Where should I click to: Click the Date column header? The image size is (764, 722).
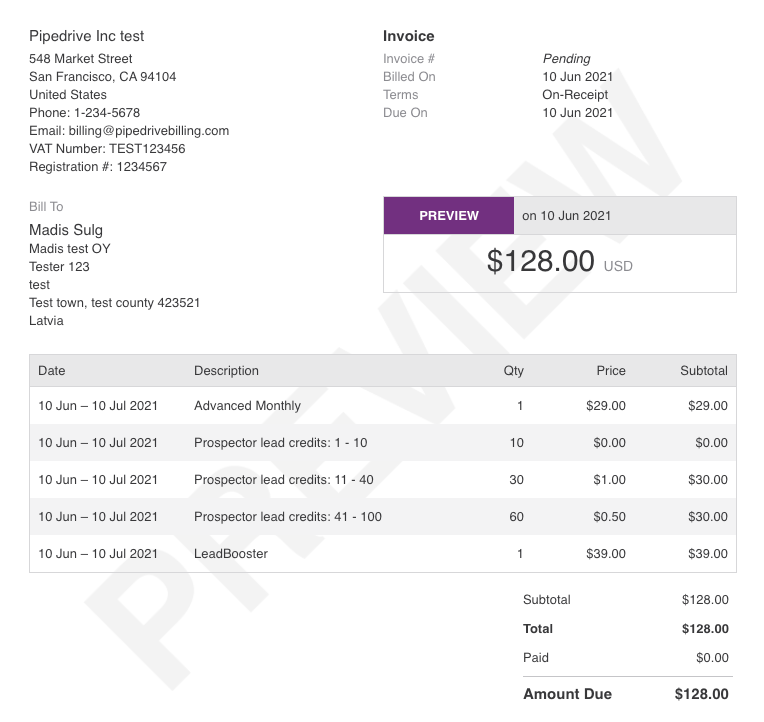(52, 371)
